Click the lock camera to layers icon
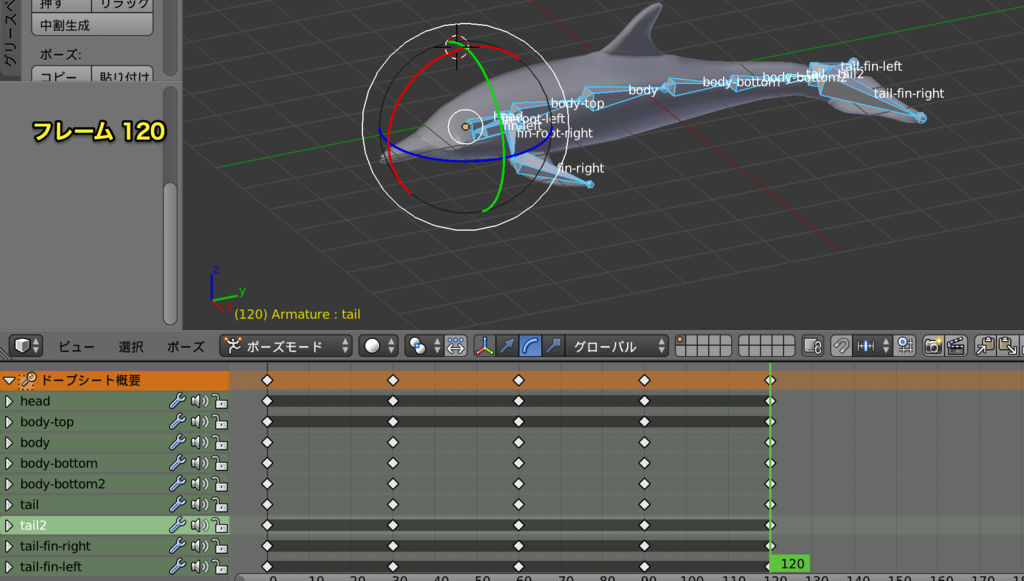This screenshot has height=581, width=1024. coord(812,346)
